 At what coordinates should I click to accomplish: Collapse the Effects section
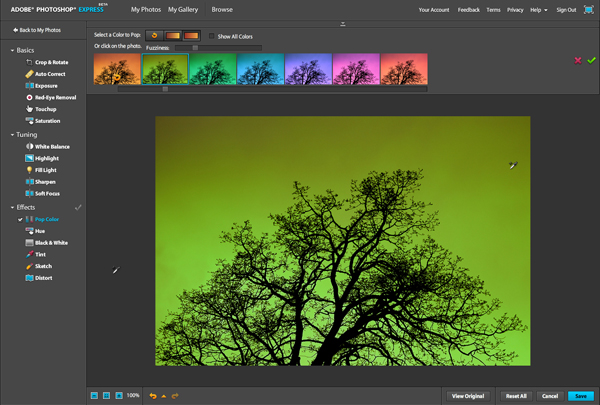12,207
